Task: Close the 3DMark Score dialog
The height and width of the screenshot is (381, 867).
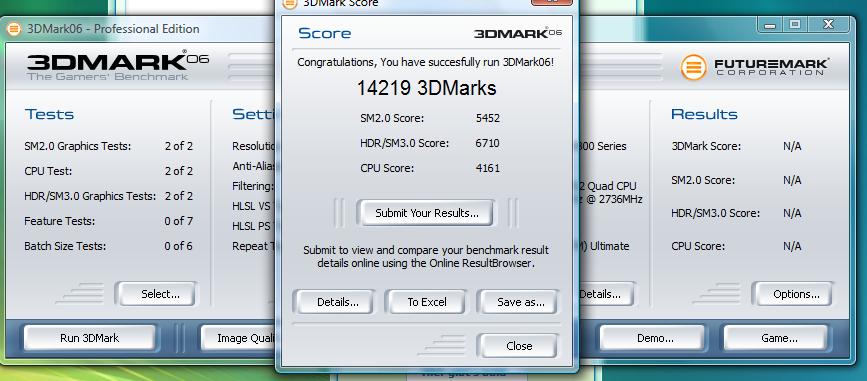Action: tap(519, 346)
